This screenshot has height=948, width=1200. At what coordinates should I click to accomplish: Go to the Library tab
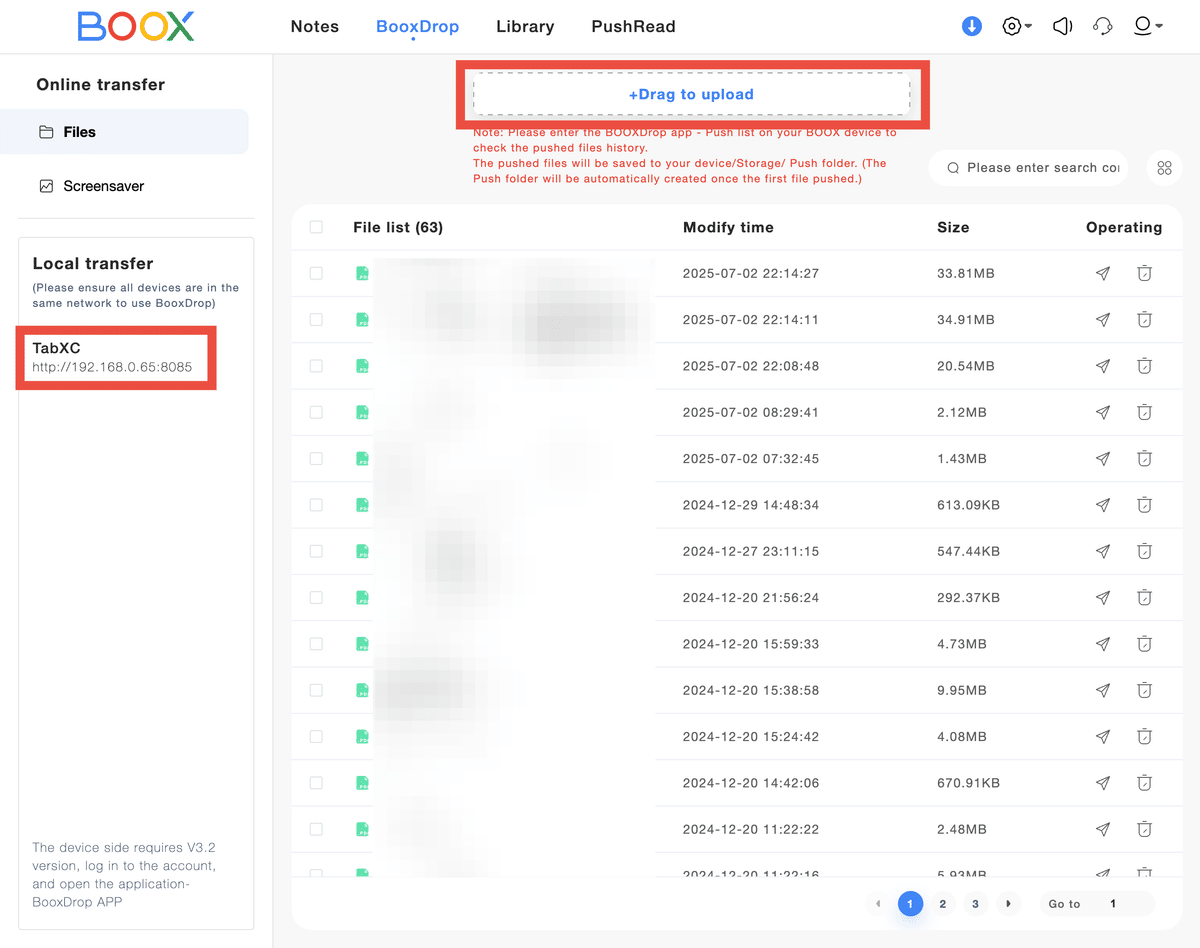click(x=525, y=27)
